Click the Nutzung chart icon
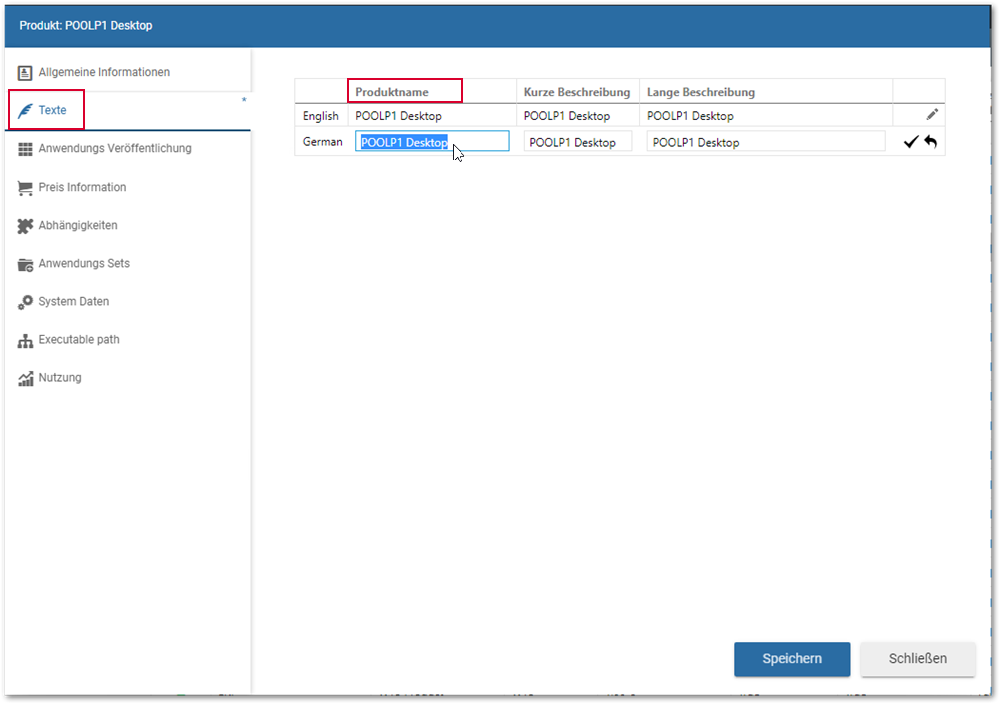 pos(25,378)
